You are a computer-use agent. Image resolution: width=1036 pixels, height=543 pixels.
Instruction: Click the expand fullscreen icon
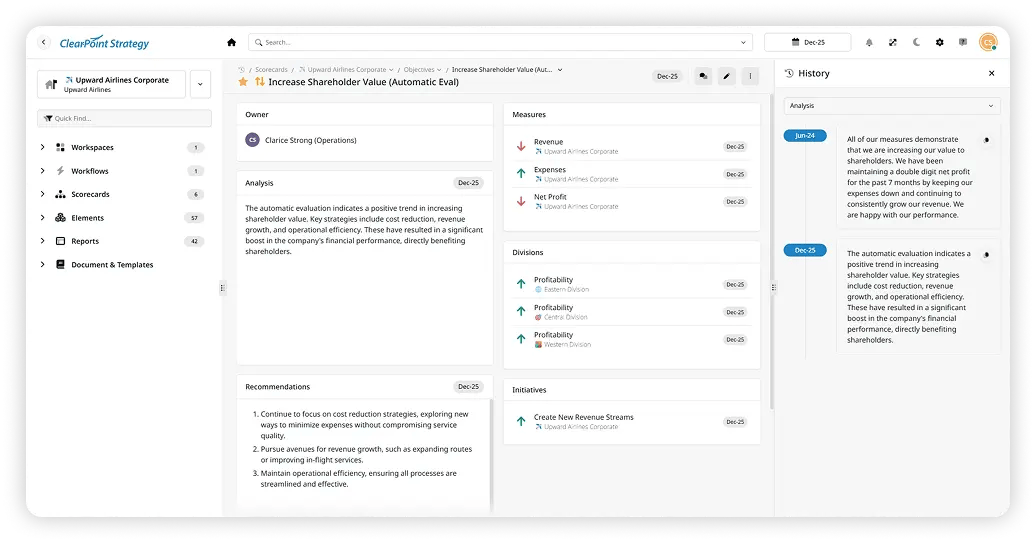point(893,42)
